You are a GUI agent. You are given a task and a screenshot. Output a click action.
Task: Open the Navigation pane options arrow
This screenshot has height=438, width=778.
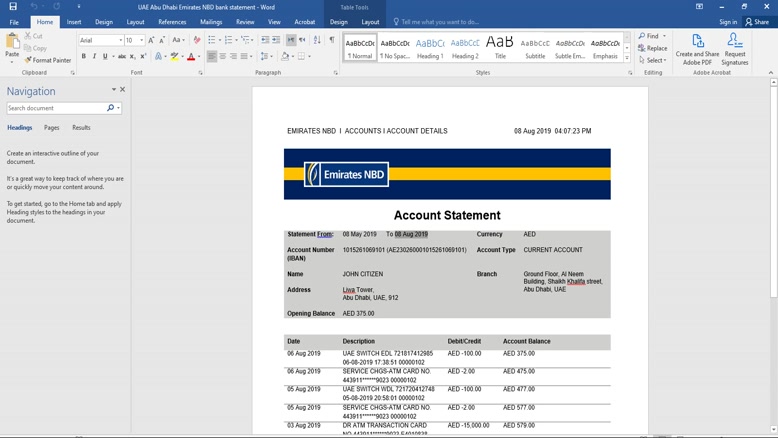[114, 90]
